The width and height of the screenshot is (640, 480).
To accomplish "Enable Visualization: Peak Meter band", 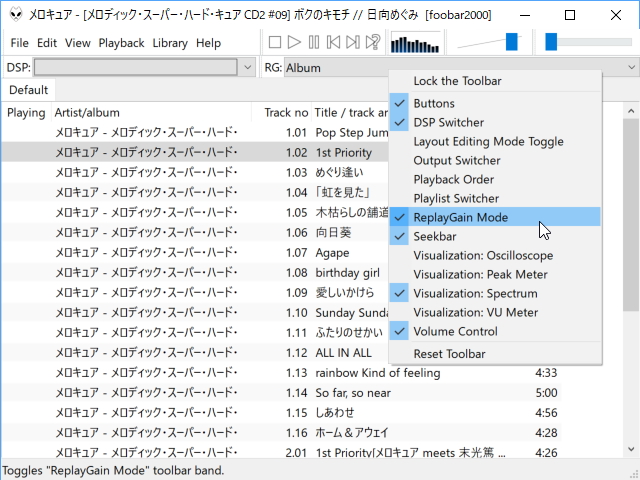I will pyautogui.click(x=495, y=274).
